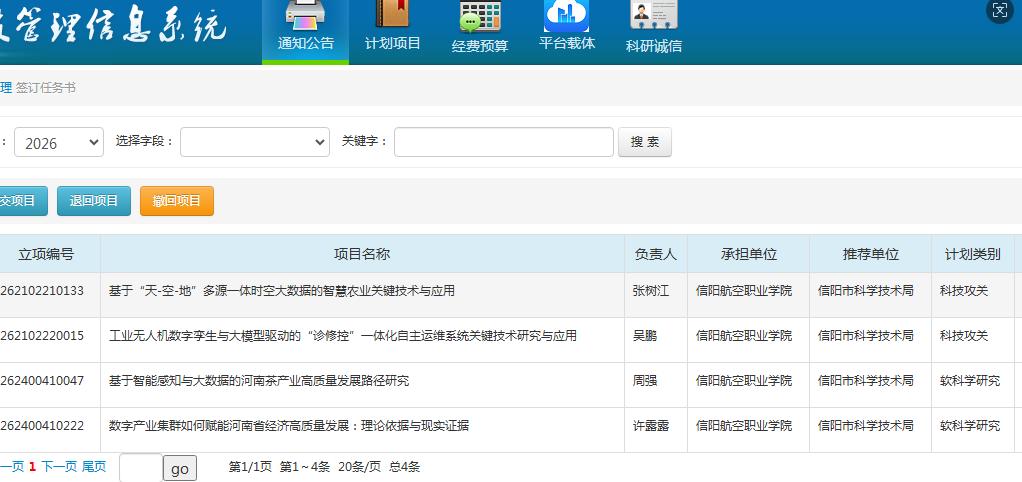Select project number 262400410222
This screenshot has width=1022, height=482.
click(42, 426)
